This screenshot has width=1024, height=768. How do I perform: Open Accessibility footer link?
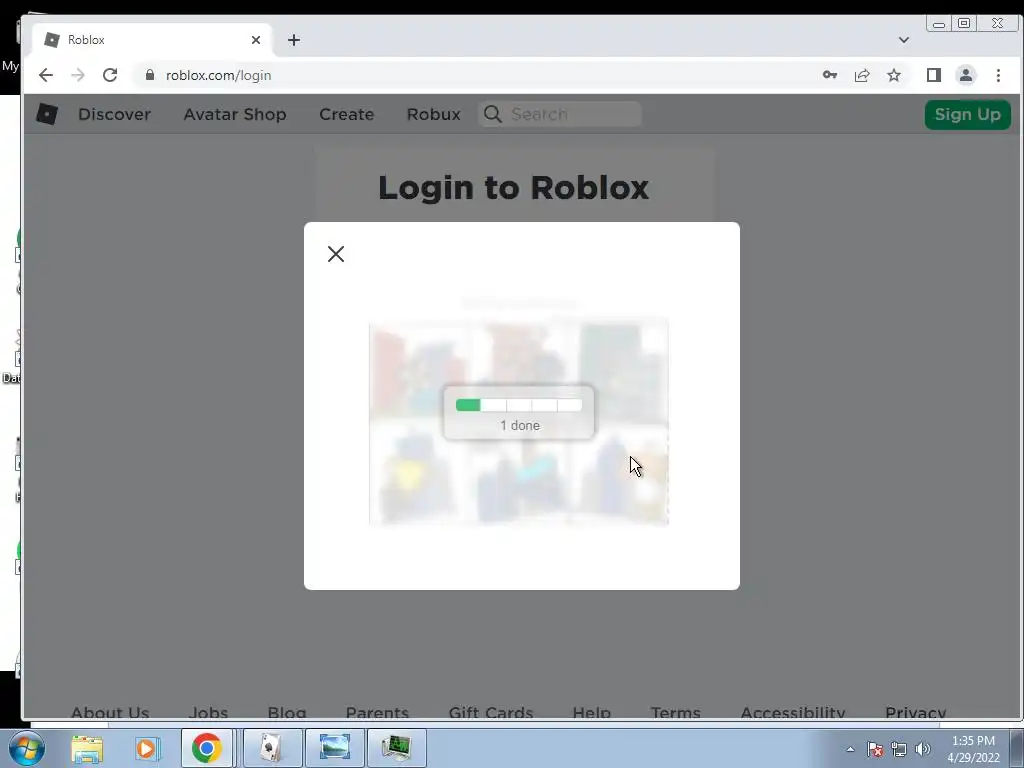(x=793, y=712)
